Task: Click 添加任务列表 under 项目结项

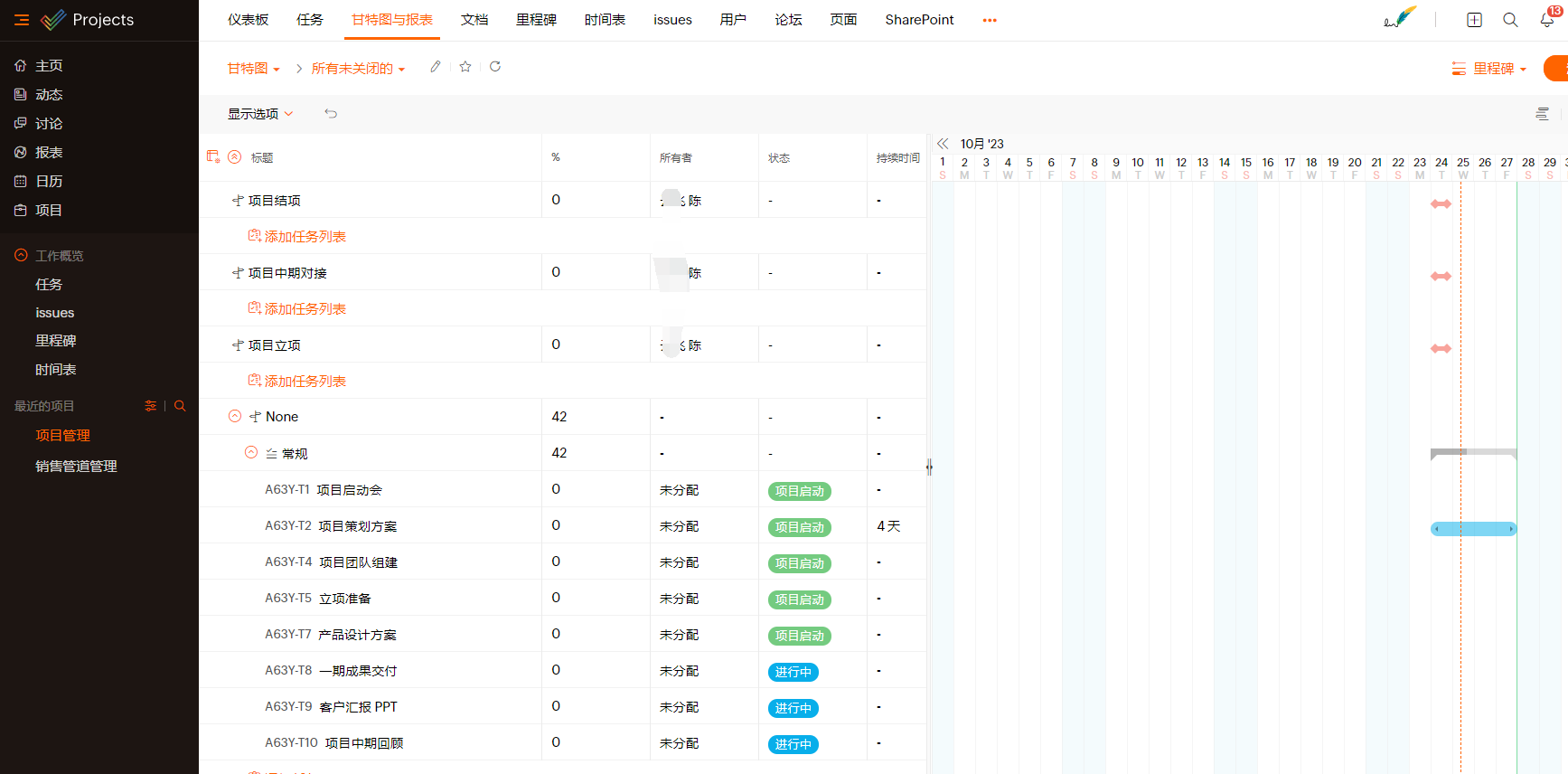Action: 305,236
